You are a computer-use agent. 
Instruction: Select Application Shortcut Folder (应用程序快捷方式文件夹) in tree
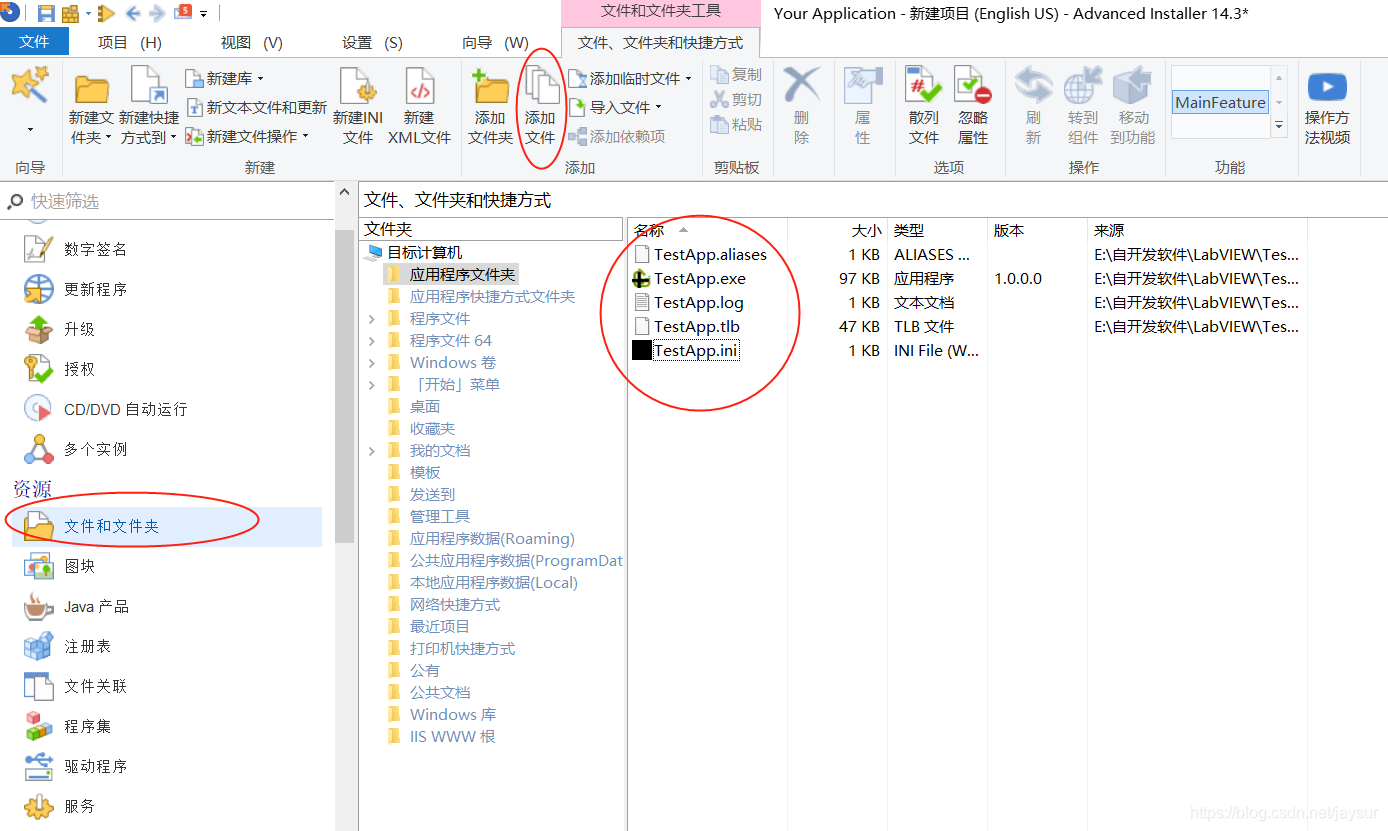pyautogui.click(x=492, y=297)
